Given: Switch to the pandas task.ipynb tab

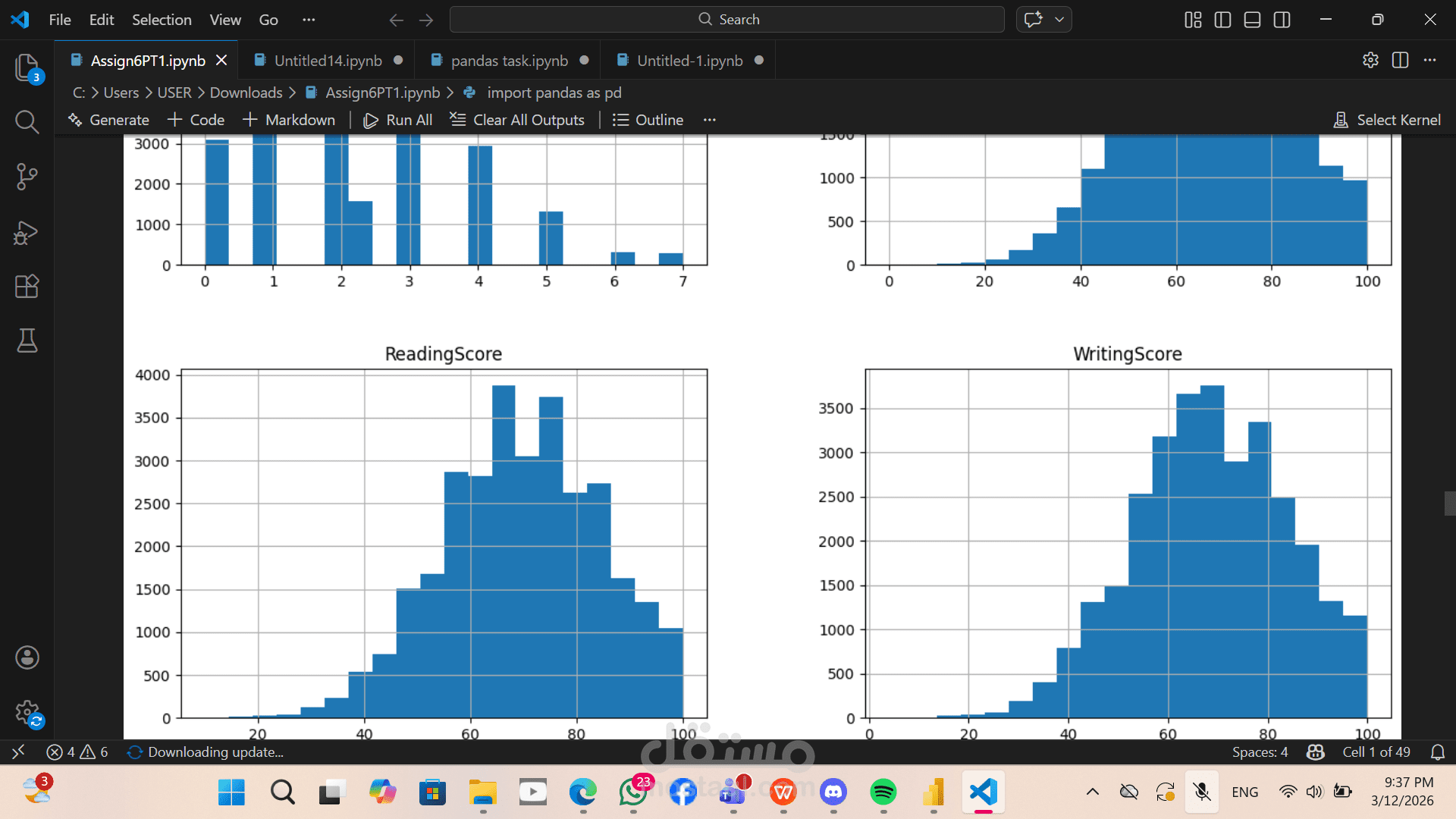Looking at the screenshot, I should pos(509,61).
